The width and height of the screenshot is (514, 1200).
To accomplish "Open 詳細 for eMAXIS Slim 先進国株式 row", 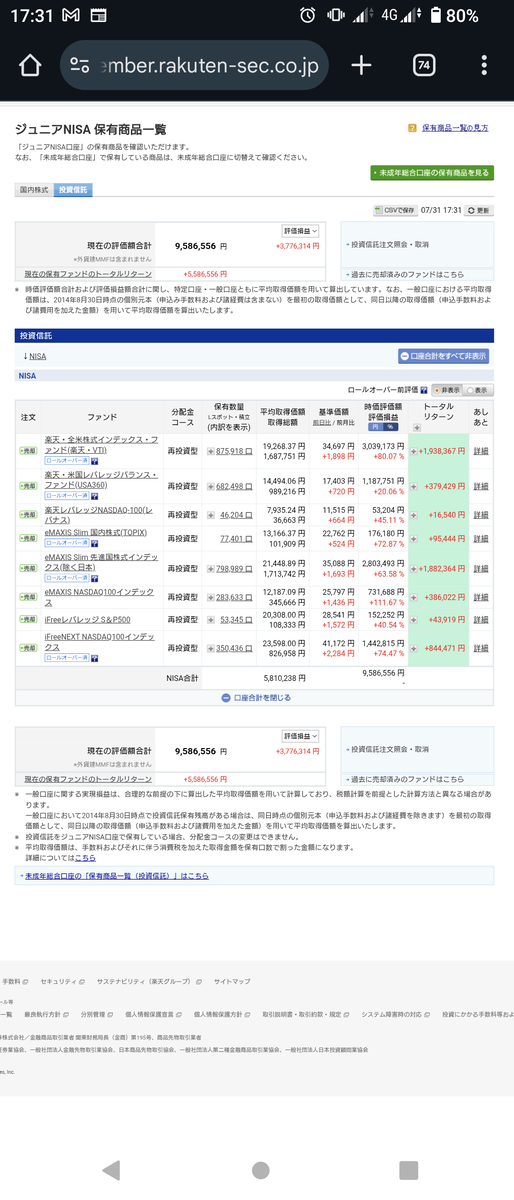I will pos(481,568).
